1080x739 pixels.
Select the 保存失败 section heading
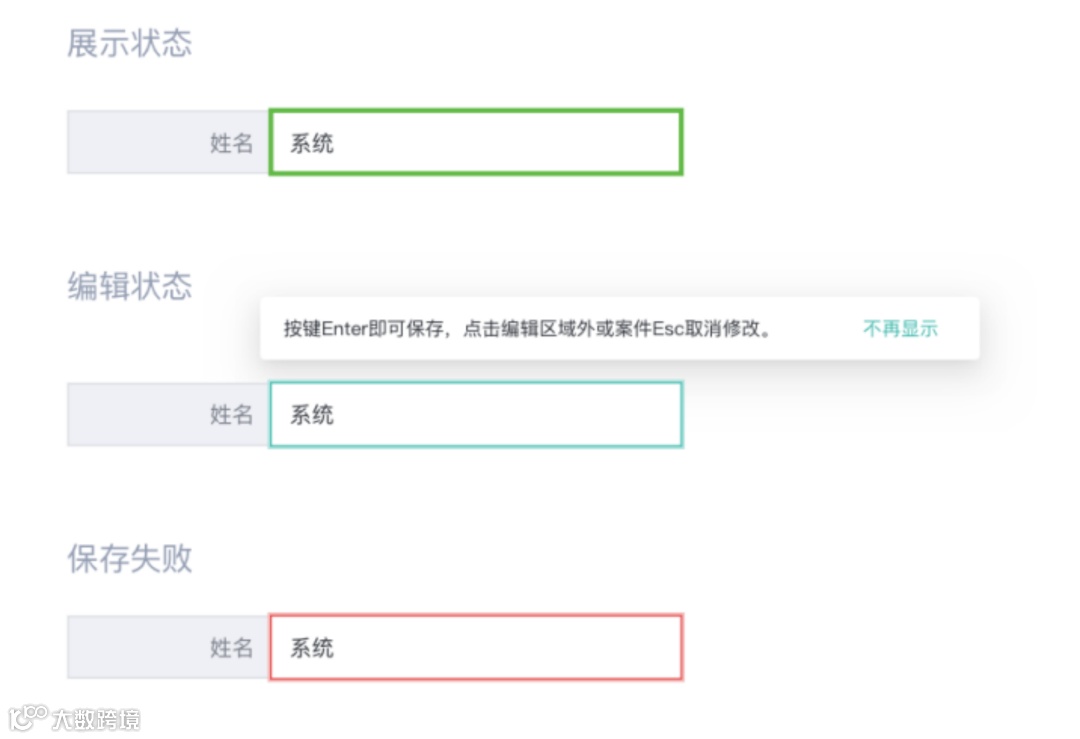pyautogui.click(x=129, y=559)
